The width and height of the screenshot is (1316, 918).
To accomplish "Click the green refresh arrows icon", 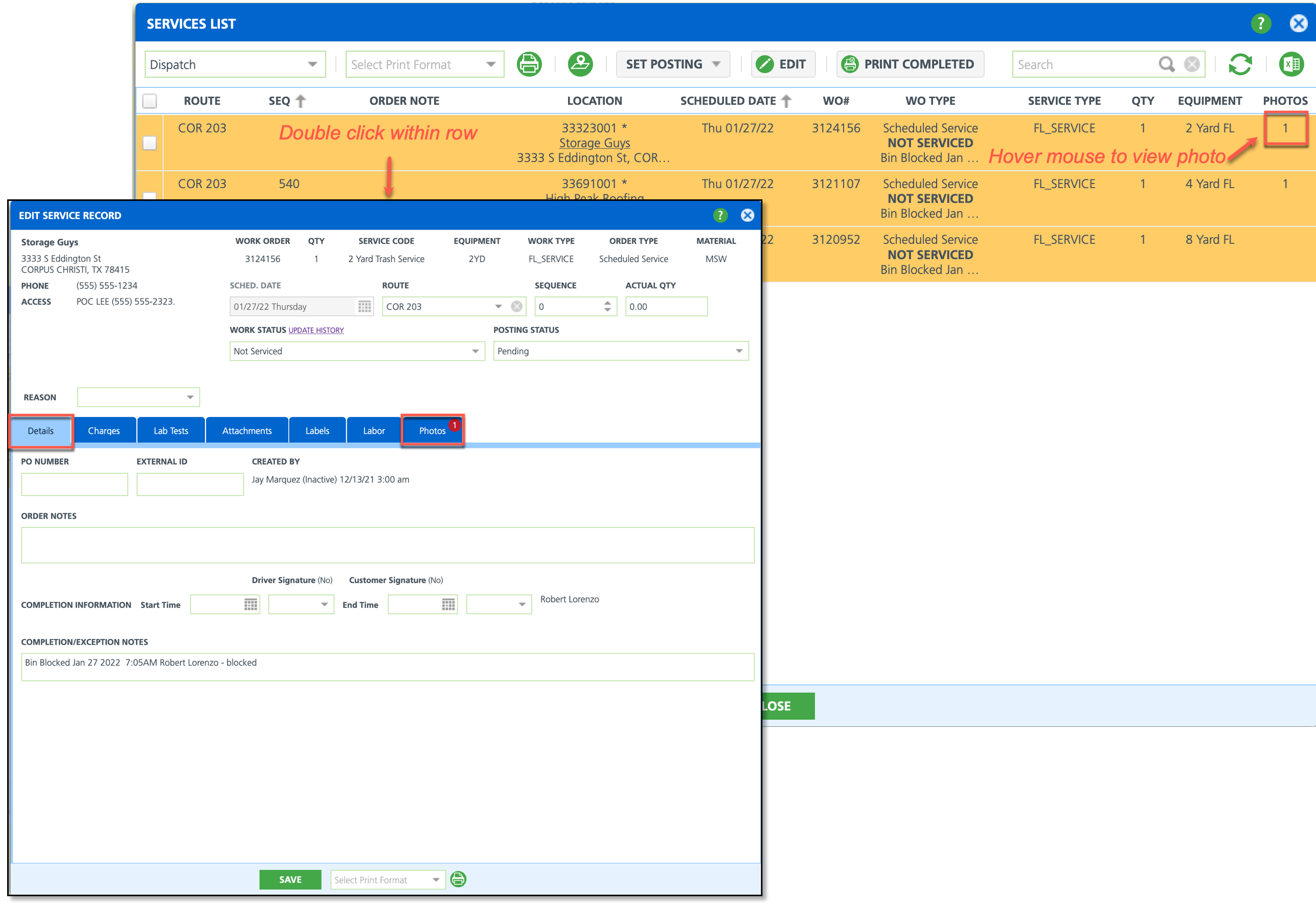I will point(1240,64).
